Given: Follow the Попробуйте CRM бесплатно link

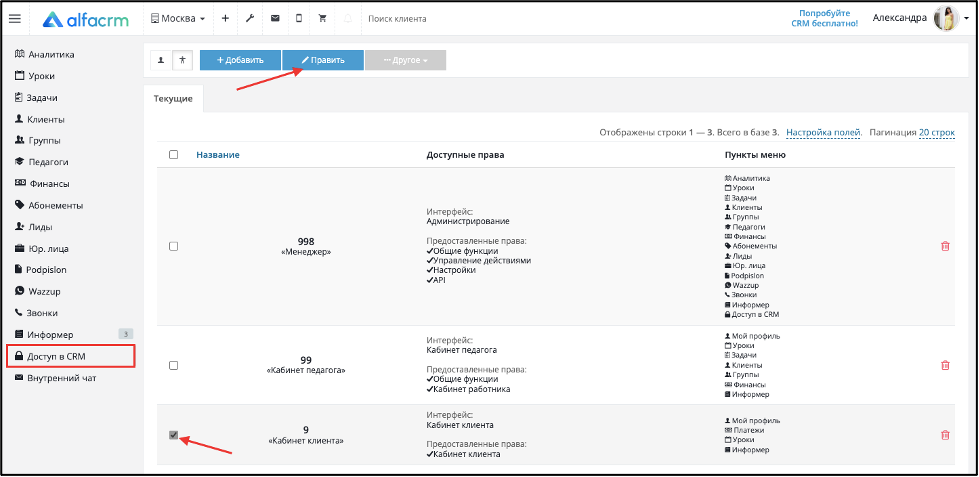Looking at the screenshot, I should coord(824,18).
